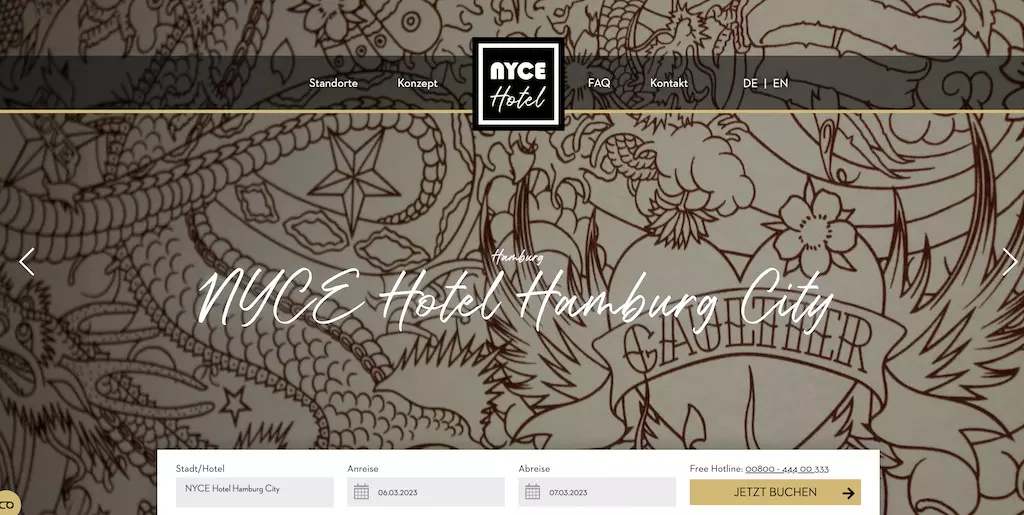The image size is (1024, 515).
Task: Open the Standorte menu
Action: (x=333, y=83)
